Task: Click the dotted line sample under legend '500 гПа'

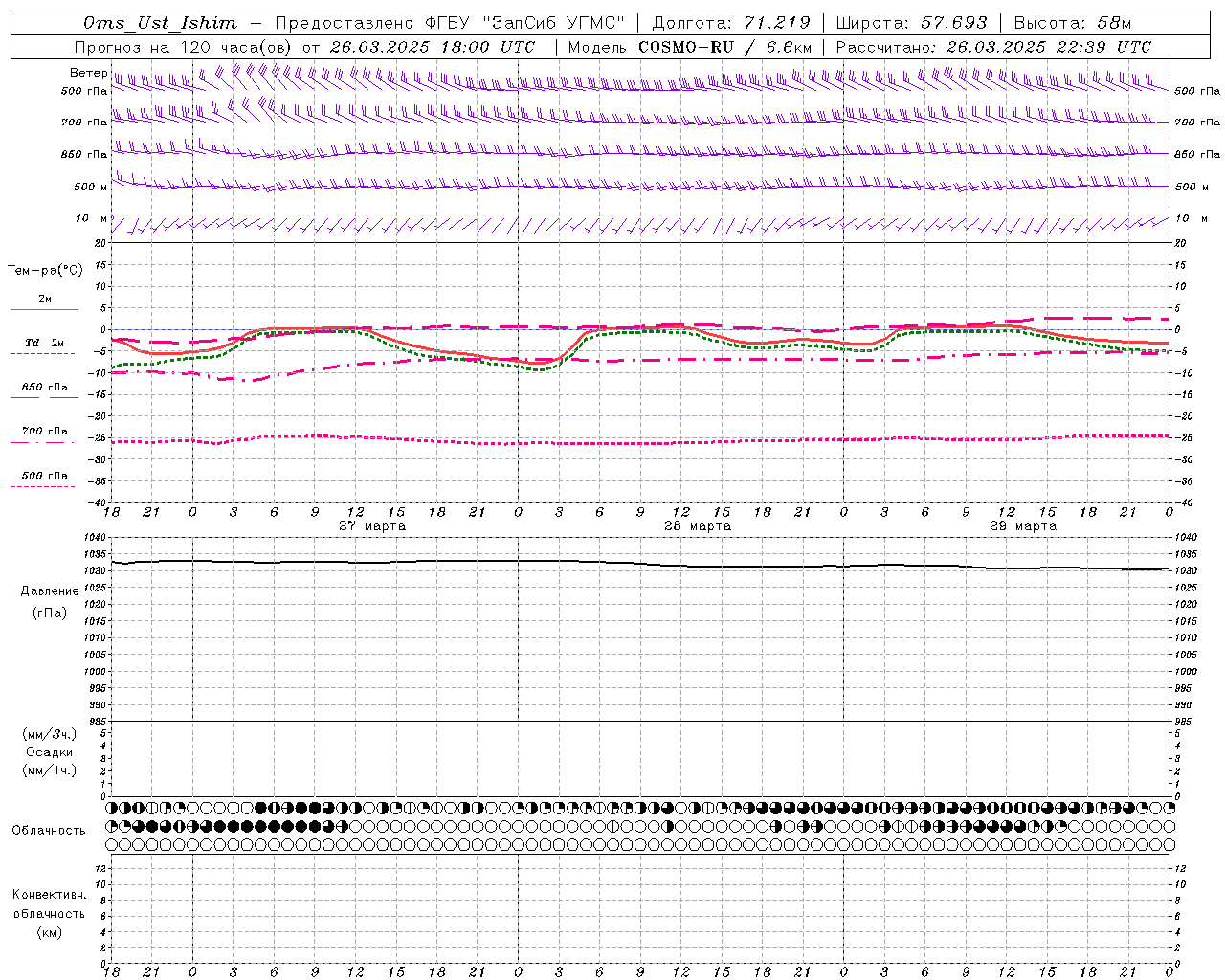Action: [x=42, y=486]
